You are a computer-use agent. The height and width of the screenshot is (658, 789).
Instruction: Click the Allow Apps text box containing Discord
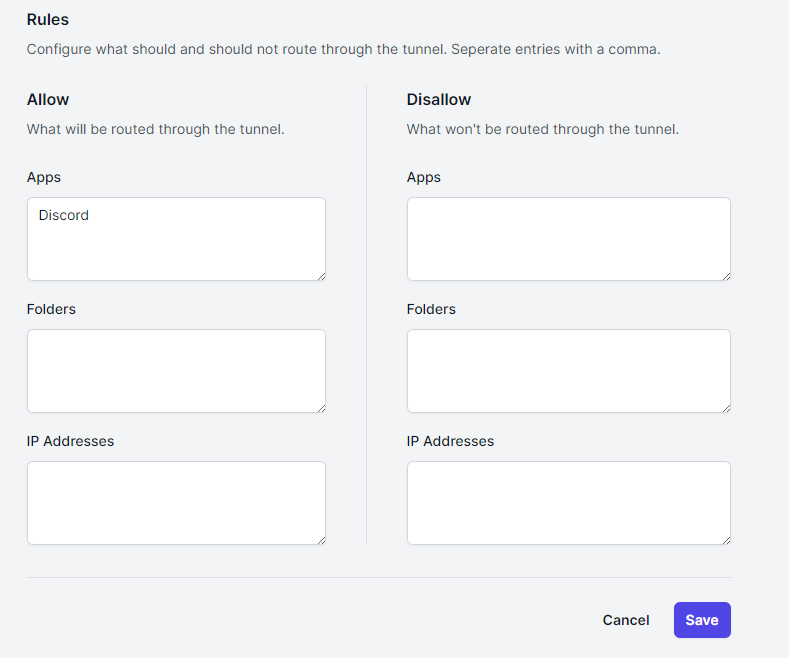click(x=176, y=239)
